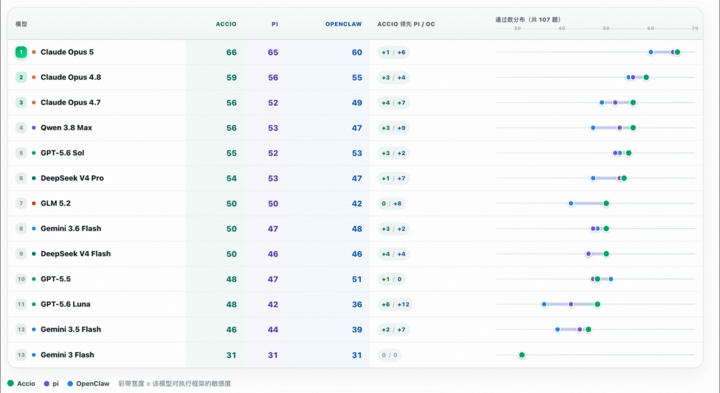
Task: Click the 0 / 0 badge for Gemini 3 Flash
Action: coord(389,355)
